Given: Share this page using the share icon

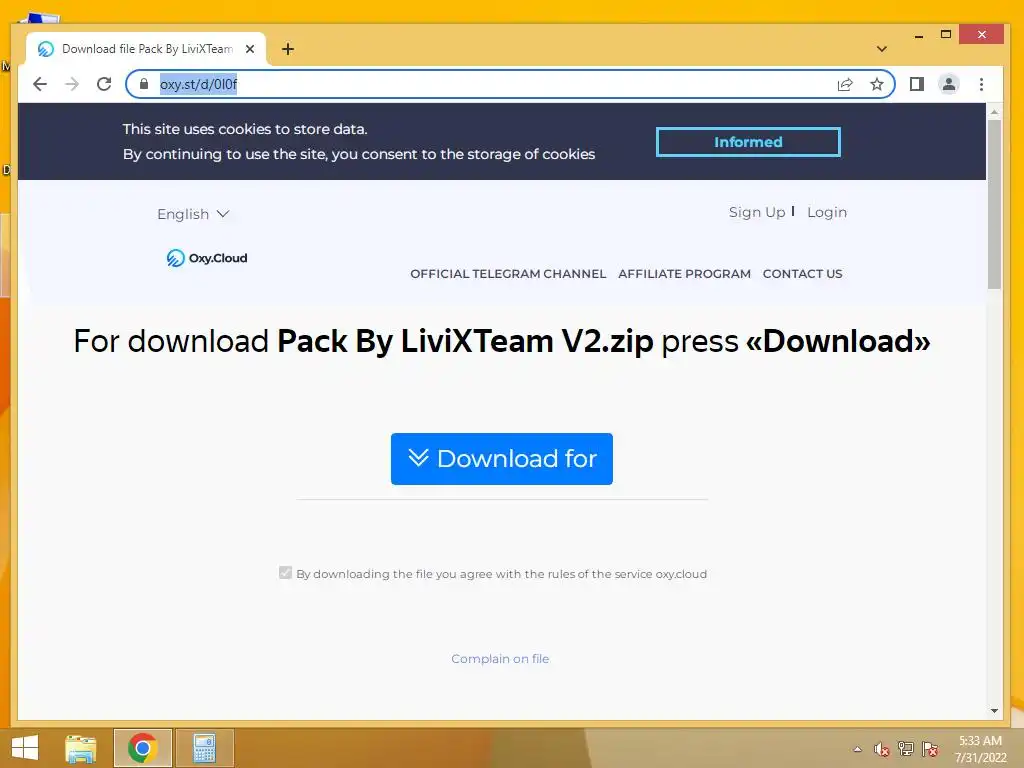Looking at the screenshot, I should click(x=845, y=84).
